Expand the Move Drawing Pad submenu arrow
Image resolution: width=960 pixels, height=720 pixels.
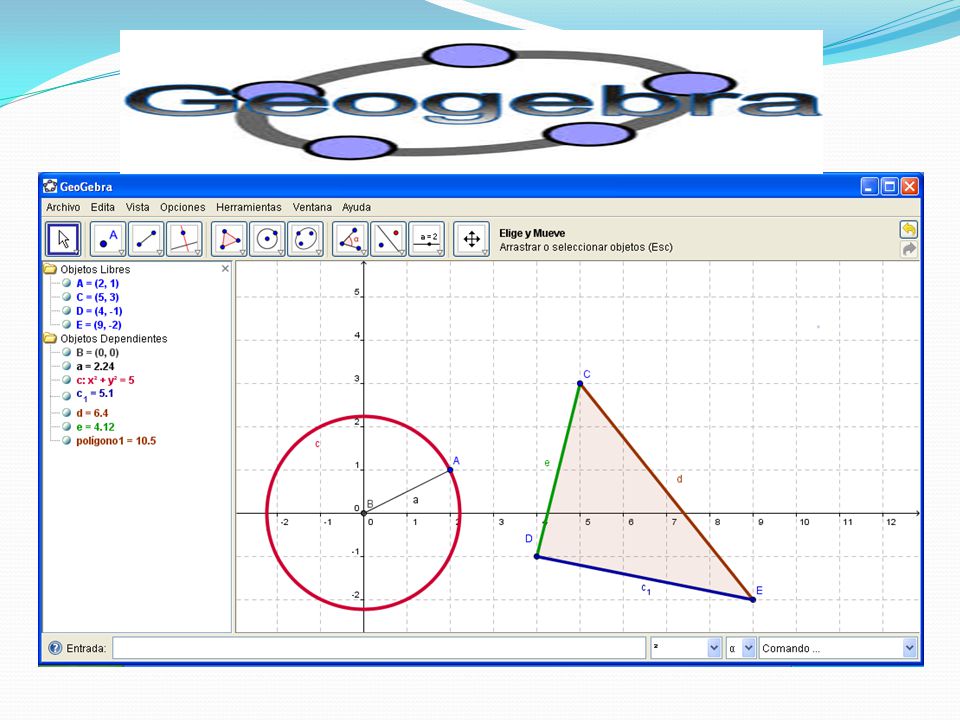click(485, 252)
